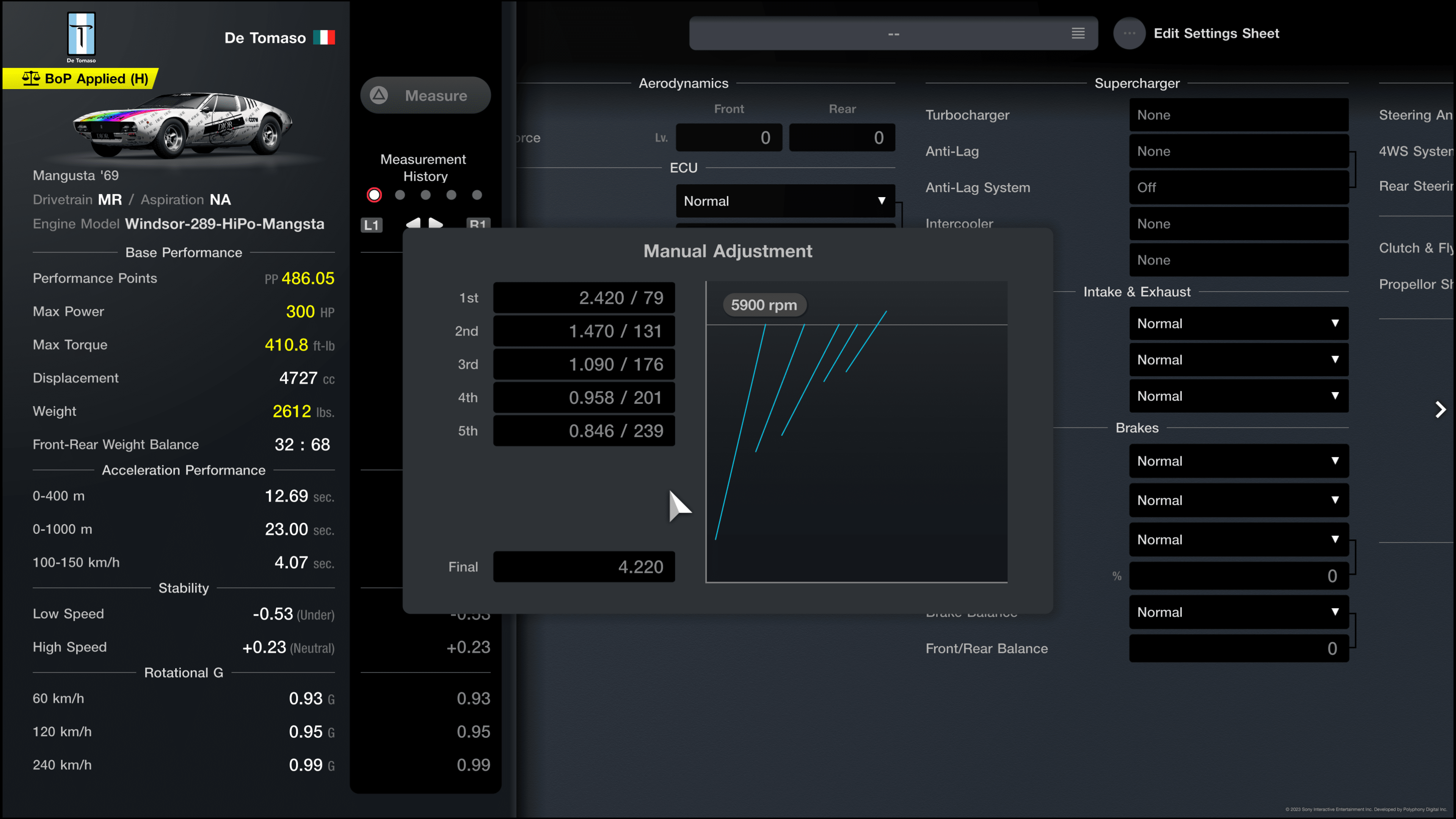Select the Intercooler None field

(1239, 223)
